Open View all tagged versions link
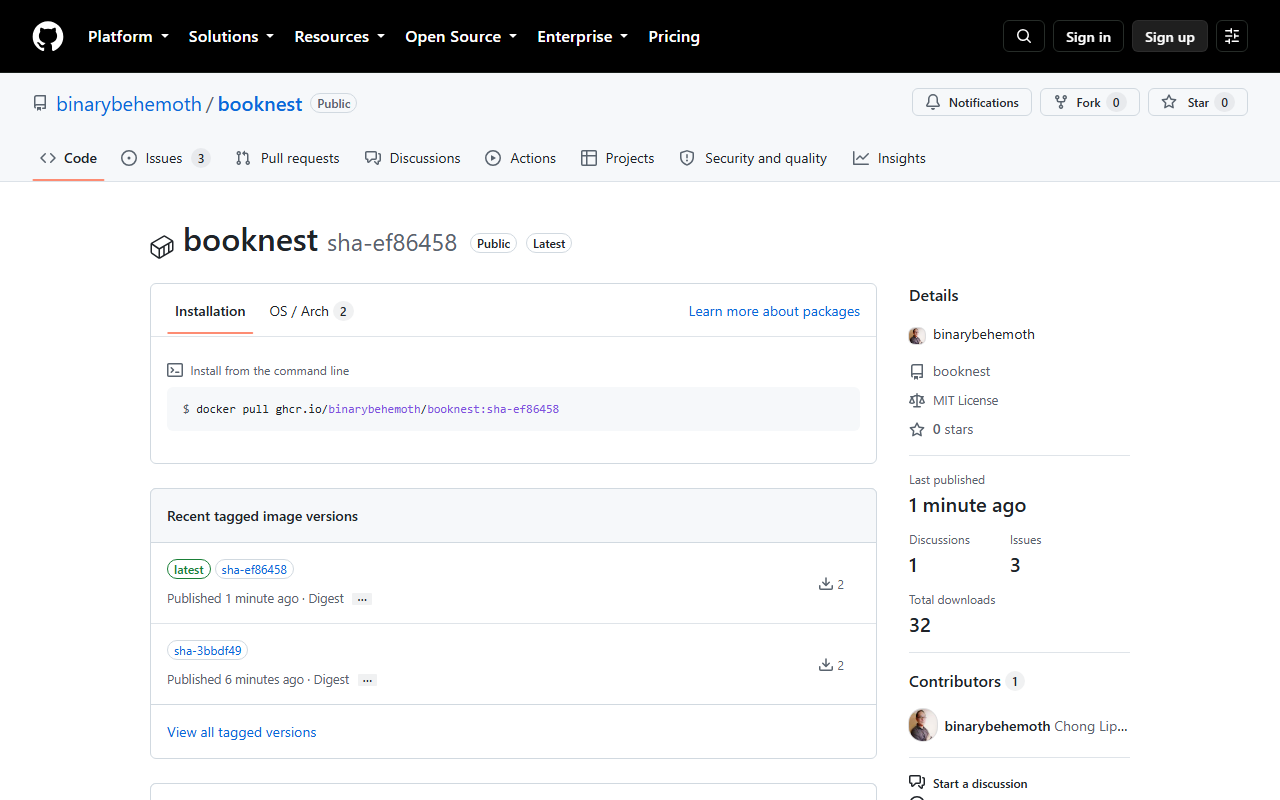1280x800 pixels. pyautogui.click(x=242, y=732)
